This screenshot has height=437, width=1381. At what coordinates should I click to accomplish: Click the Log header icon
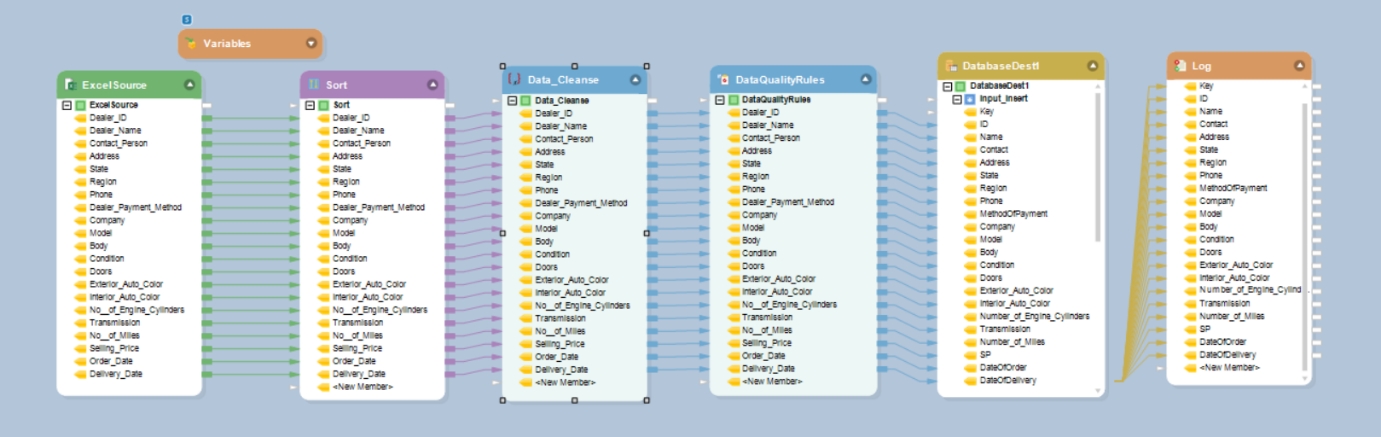(1181, 65)
